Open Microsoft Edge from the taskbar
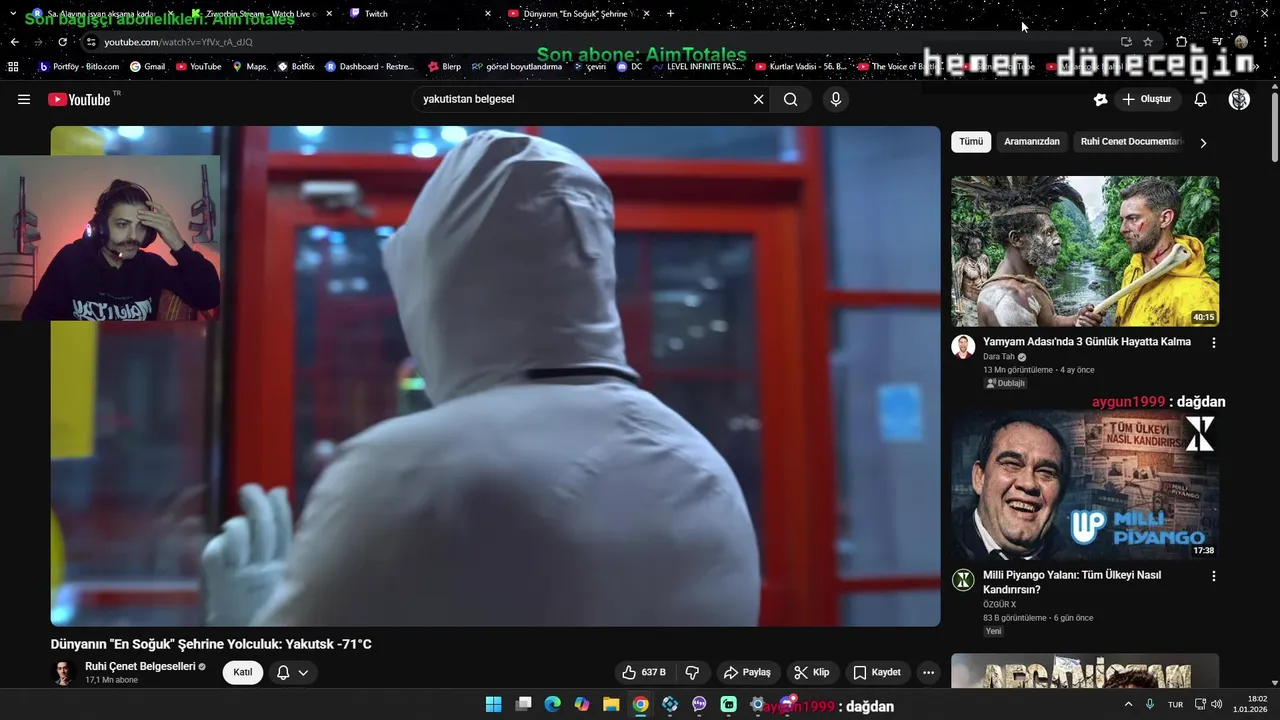The width and height of the screenshot is (1280, 720). coord(552,705)
